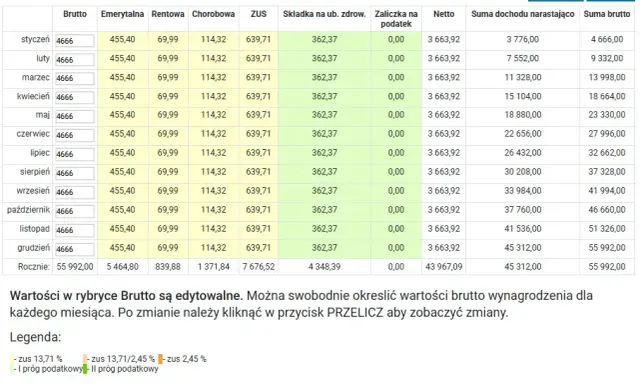Viewport: 640px width, 384px height.
Task: Edit the Brutto field for grudzień
Action: (x=75, y=249)
